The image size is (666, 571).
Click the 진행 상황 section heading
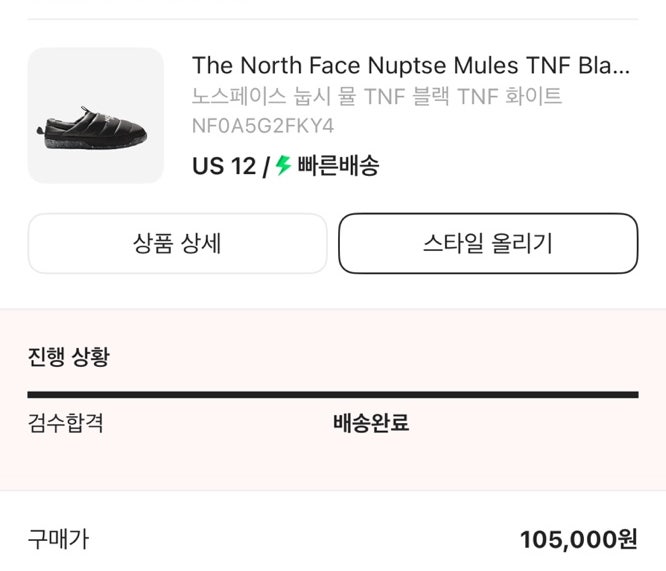[68, 358]
